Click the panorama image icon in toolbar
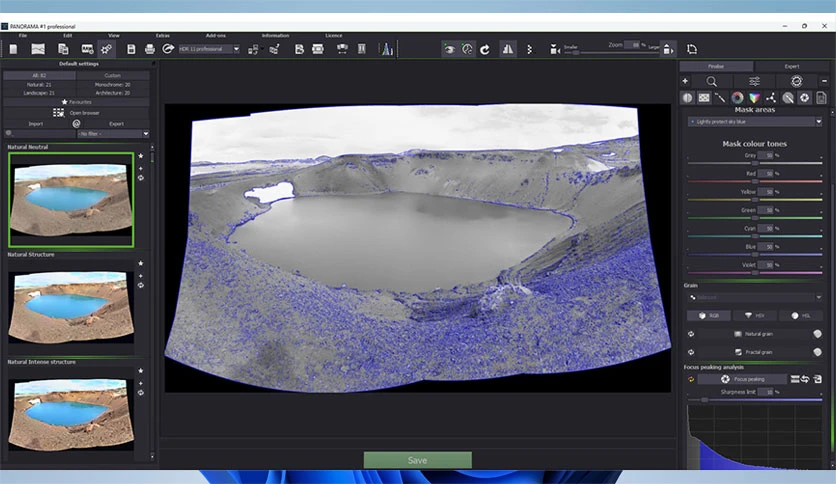 point(38,49)
